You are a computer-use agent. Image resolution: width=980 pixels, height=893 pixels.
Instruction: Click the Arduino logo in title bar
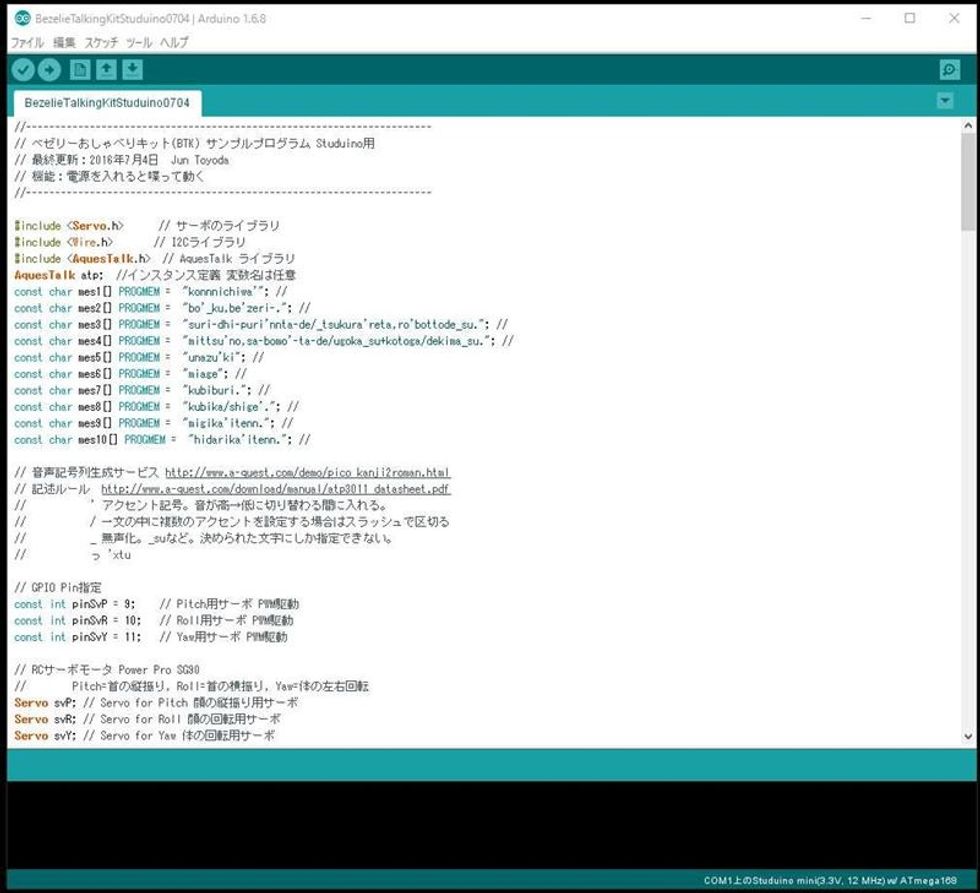tap(20, 18)
